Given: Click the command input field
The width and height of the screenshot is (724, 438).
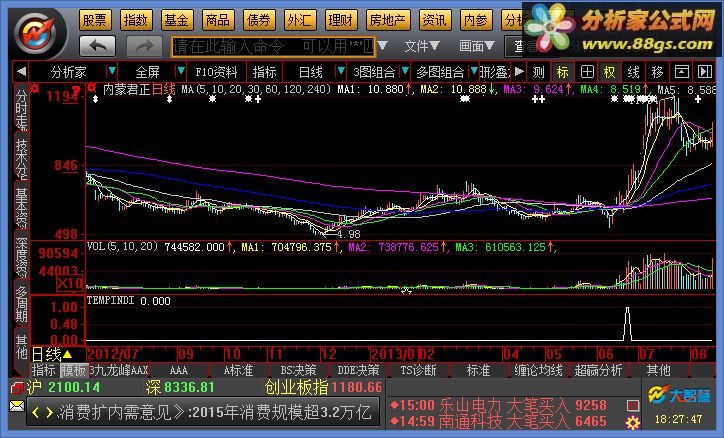Looking at the screenshot, I should tap(273, 47).
